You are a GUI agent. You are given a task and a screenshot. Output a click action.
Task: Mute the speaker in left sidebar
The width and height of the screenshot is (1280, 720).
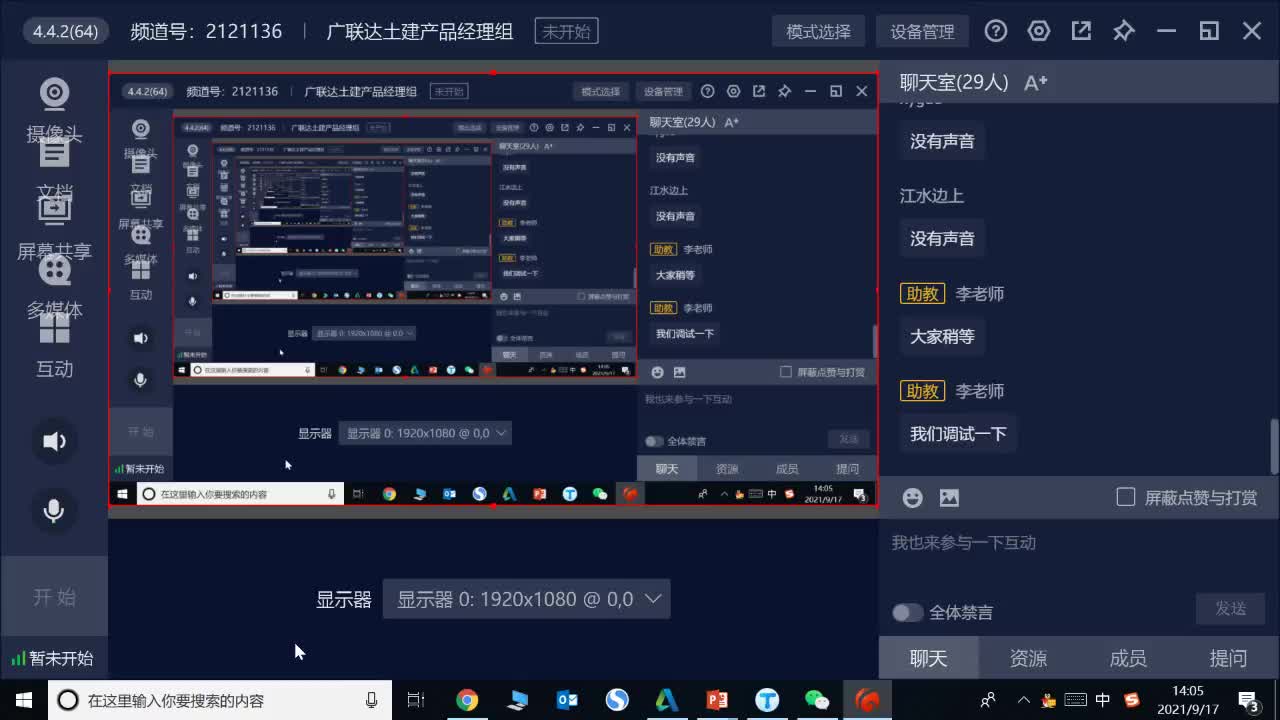[54, 442]
